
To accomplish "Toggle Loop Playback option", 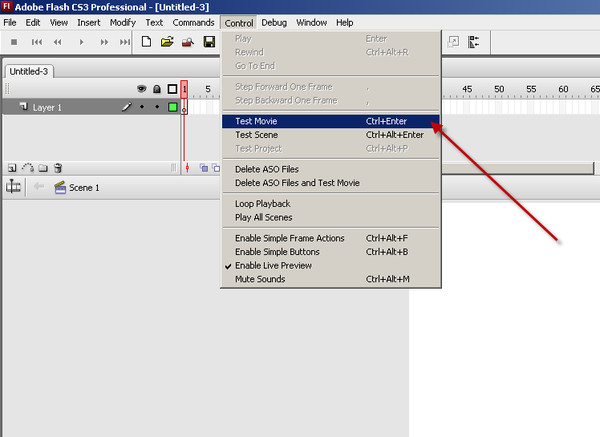I will point(331,204).
